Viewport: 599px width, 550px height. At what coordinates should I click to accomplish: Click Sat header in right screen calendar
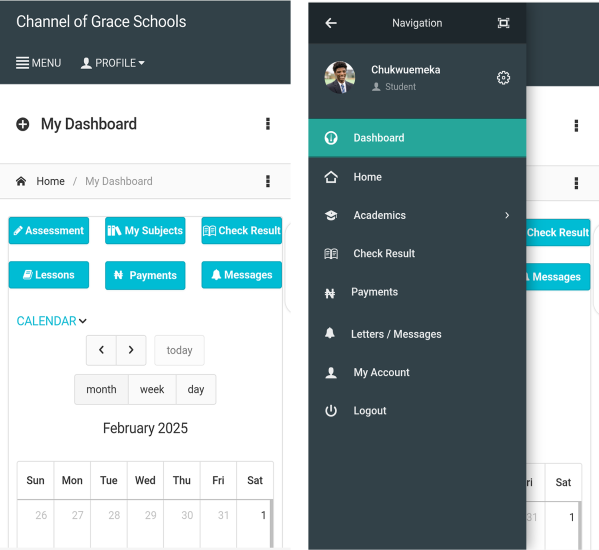(x=563, y=482)
